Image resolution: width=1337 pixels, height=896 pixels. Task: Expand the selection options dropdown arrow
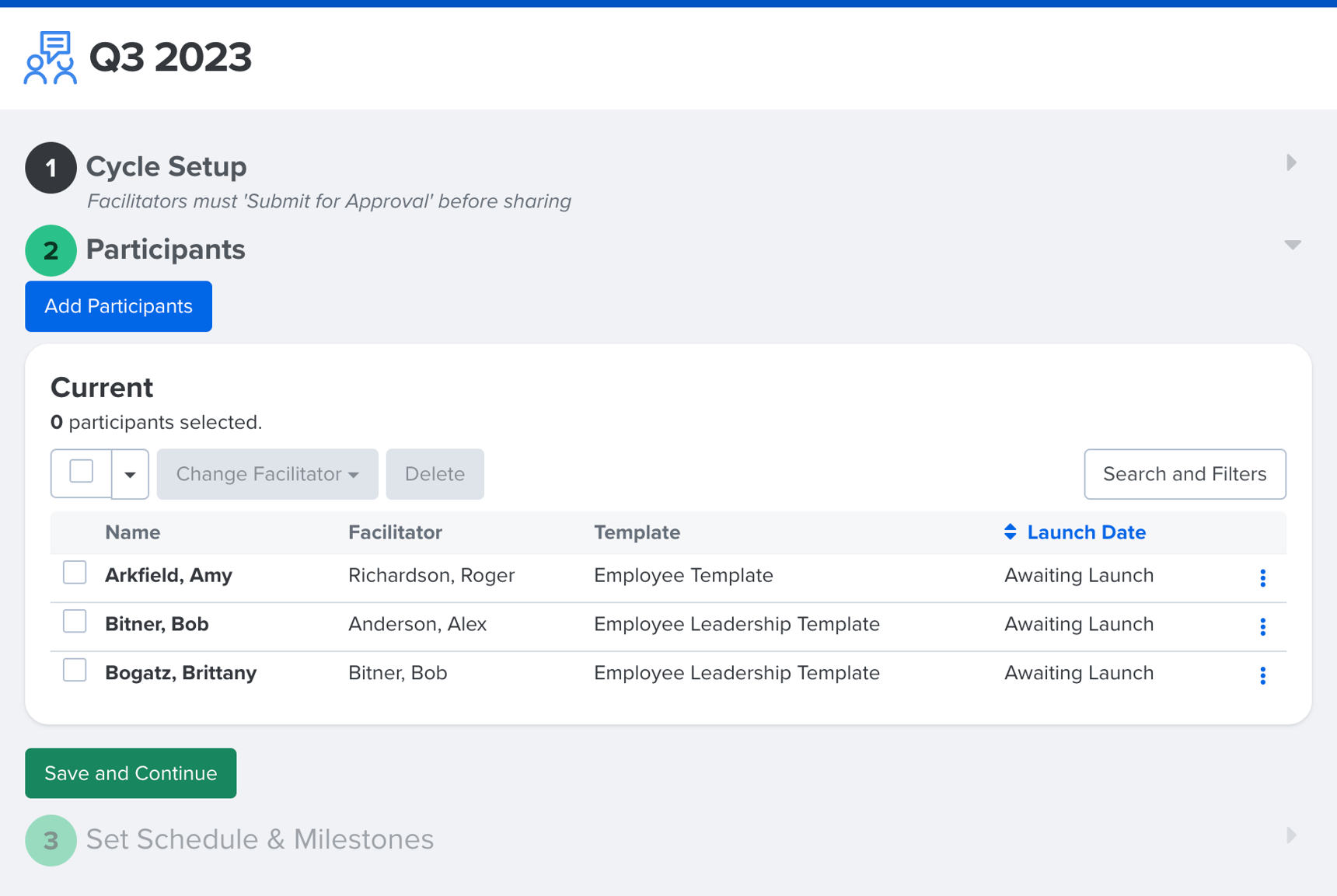click(130, 474)
